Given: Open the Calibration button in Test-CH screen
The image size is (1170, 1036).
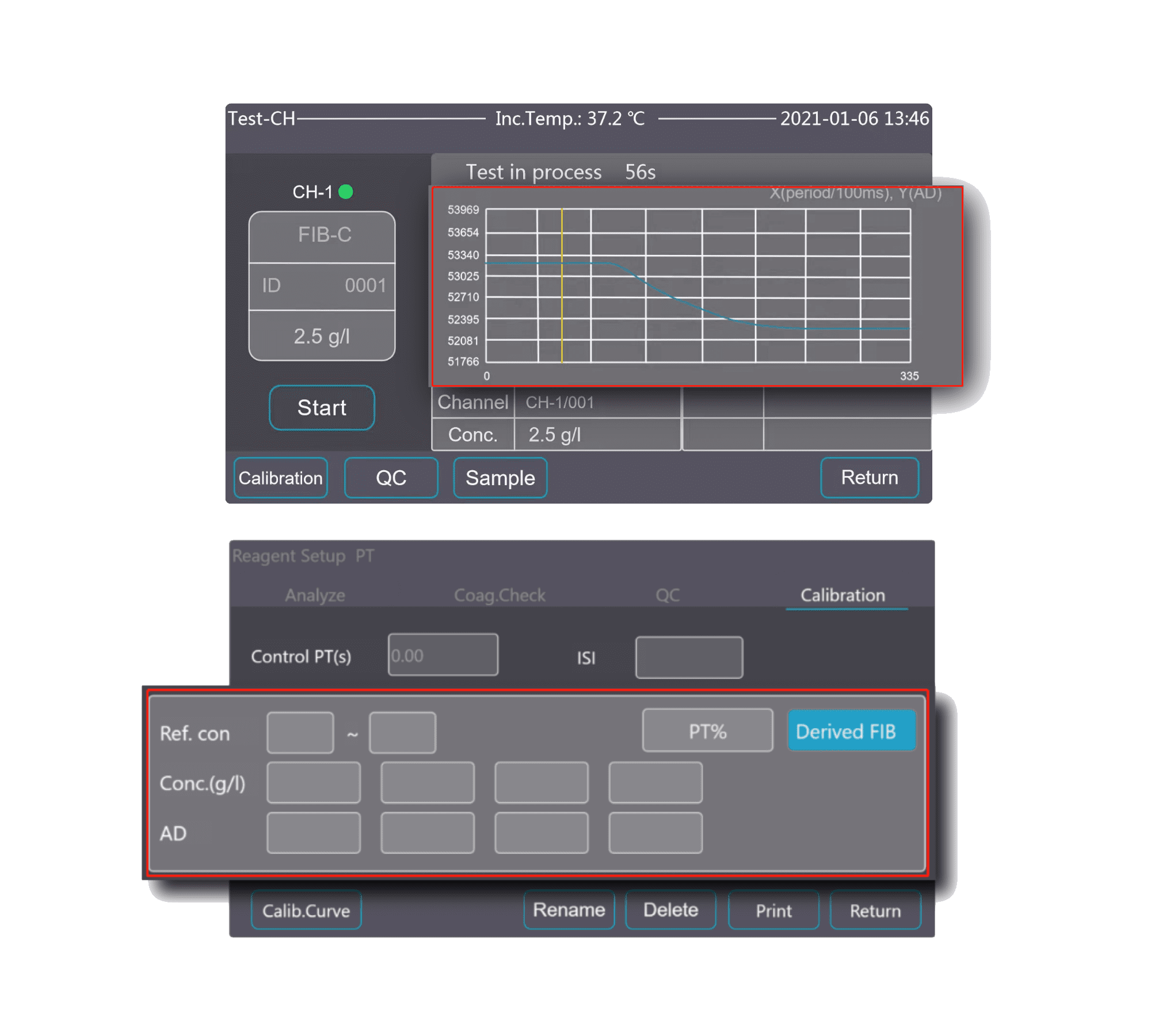Looking at the screenshot, I should point(281,478).
